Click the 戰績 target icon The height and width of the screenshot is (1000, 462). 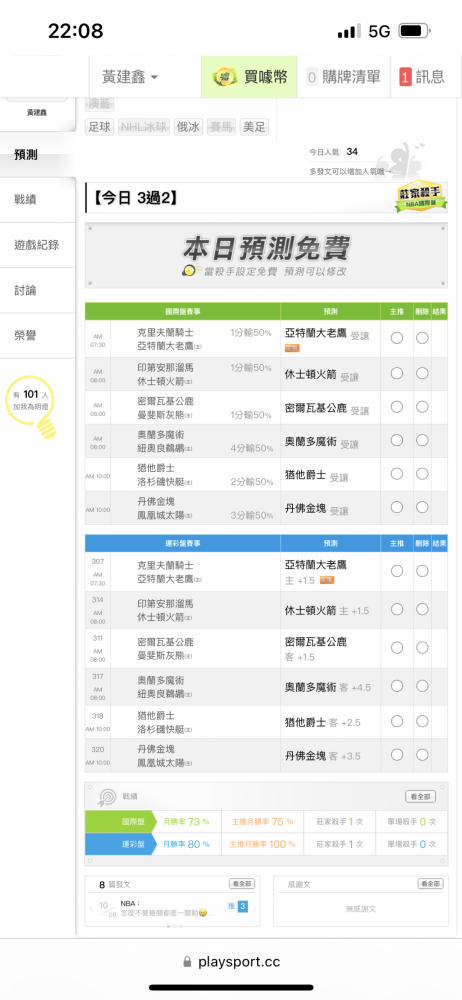pos(107,797)
